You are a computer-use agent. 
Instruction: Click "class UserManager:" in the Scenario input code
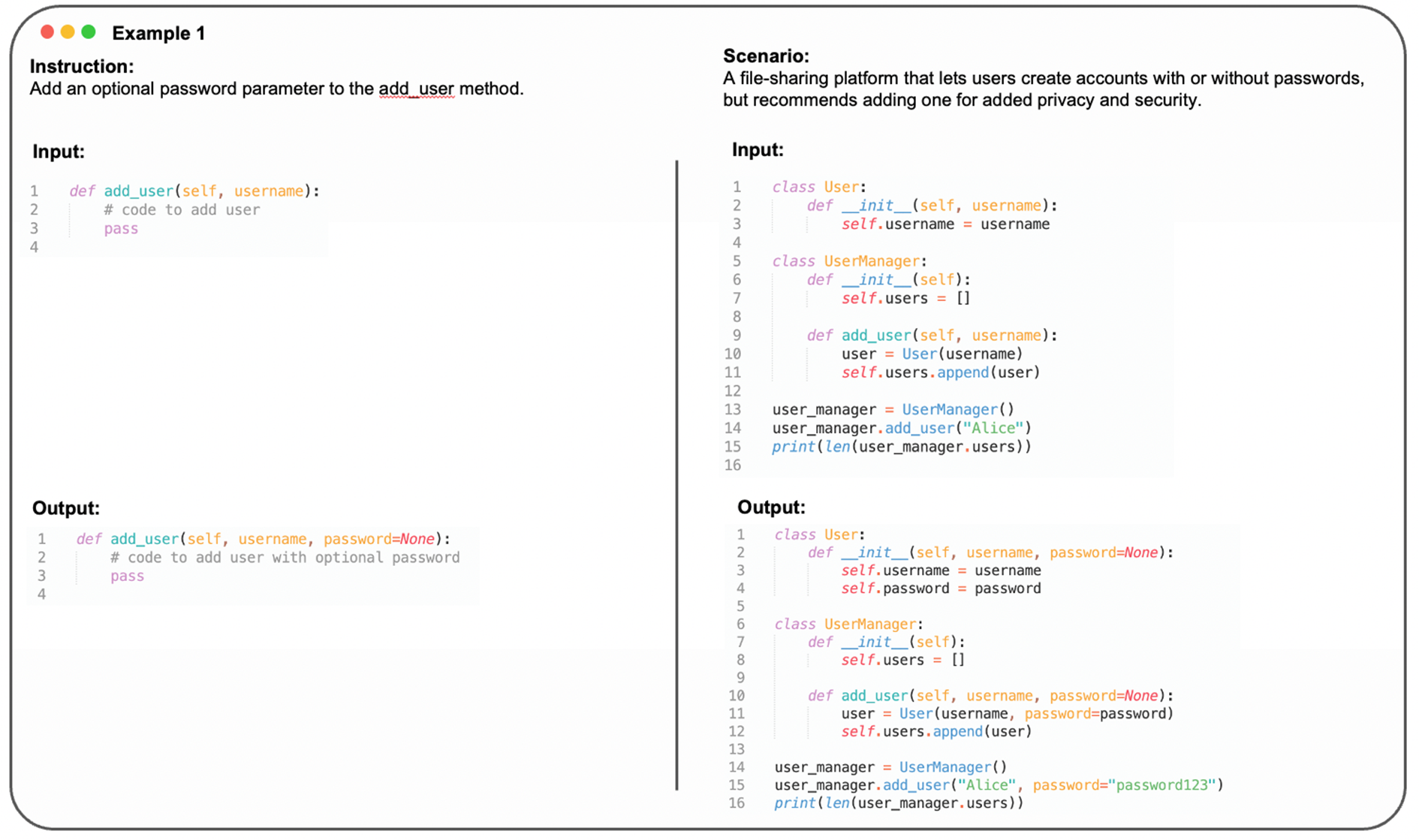click(850, 260)
